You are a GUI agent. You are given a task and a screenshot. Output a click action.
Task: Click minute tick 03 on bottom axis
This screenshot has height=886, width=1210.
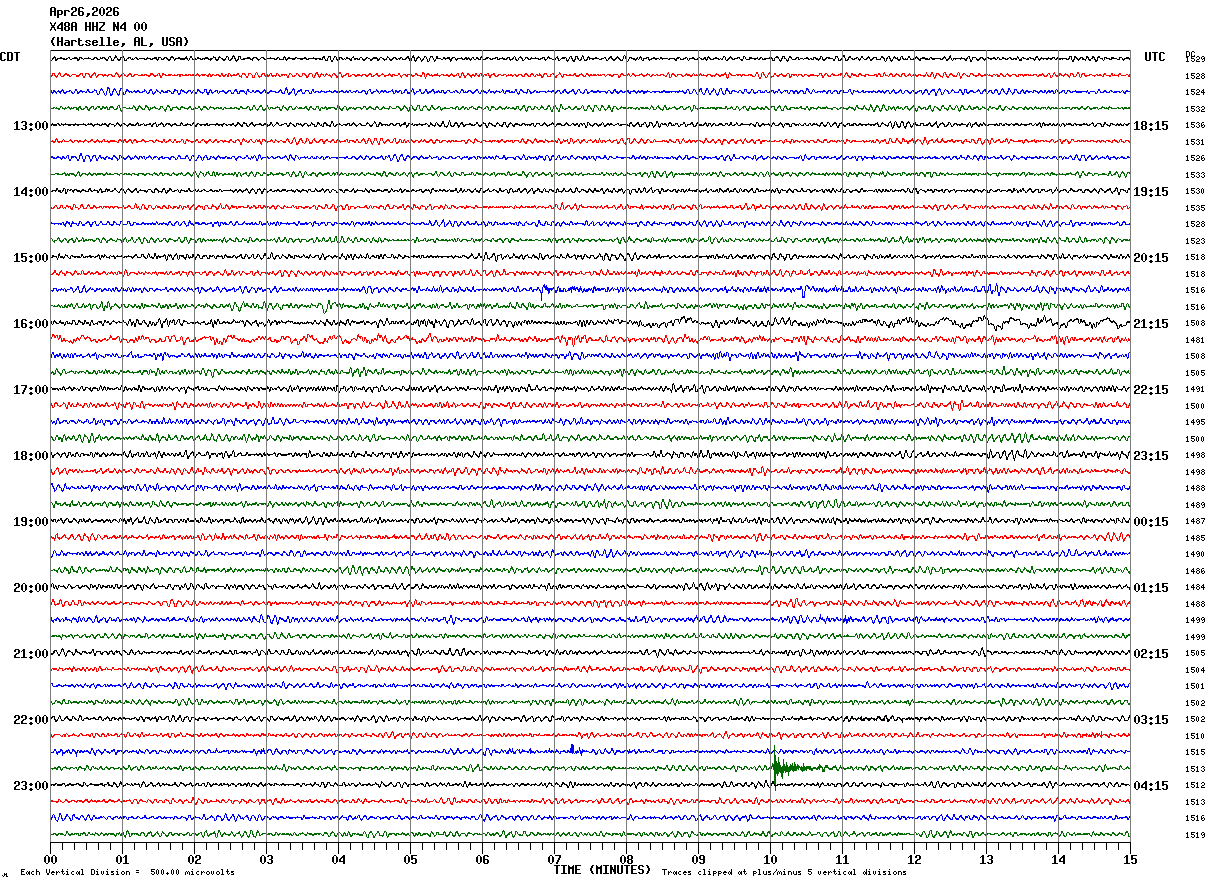point(266,860)
